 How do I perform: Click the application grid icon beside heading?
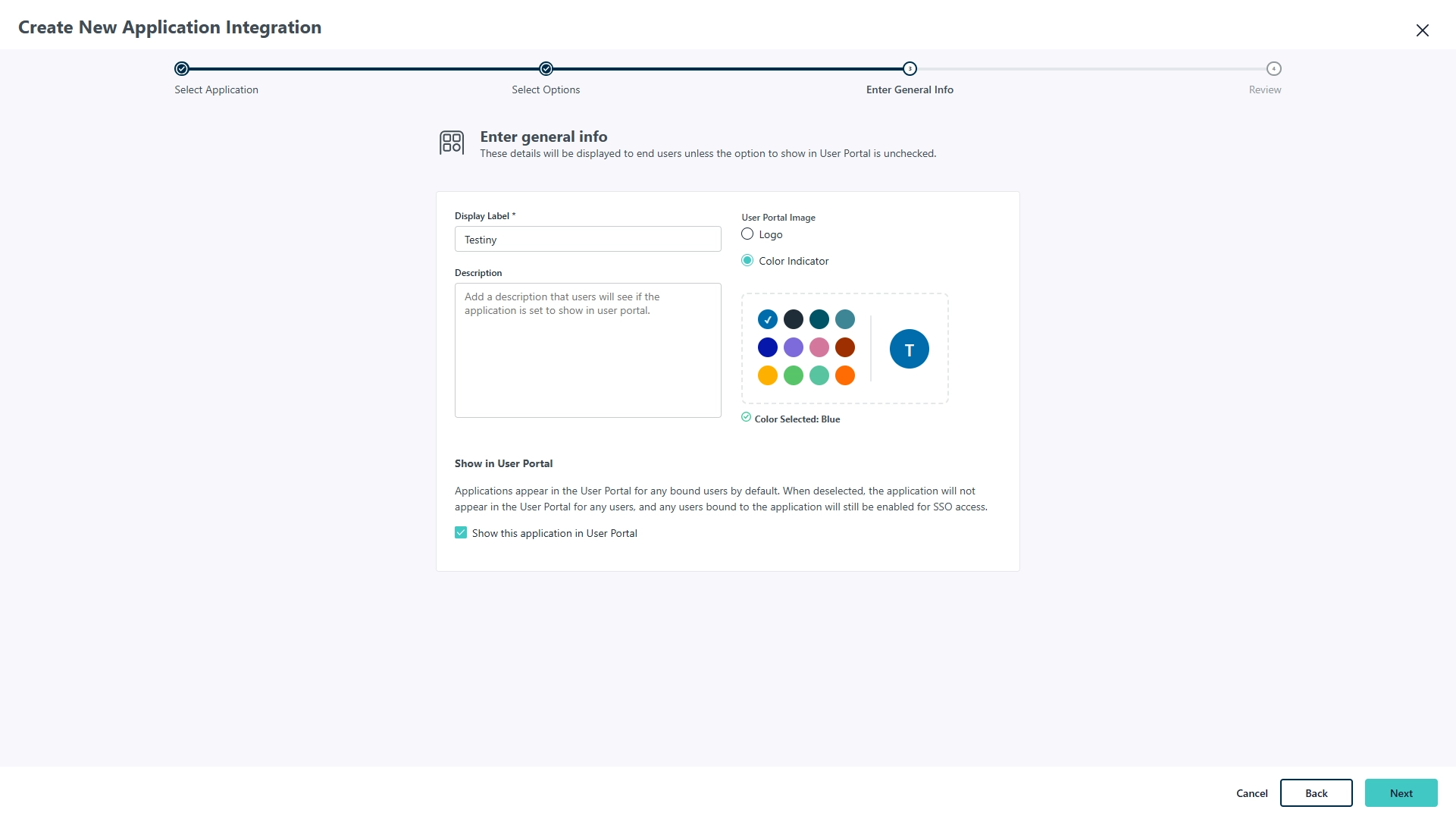(x=452, y=143)
